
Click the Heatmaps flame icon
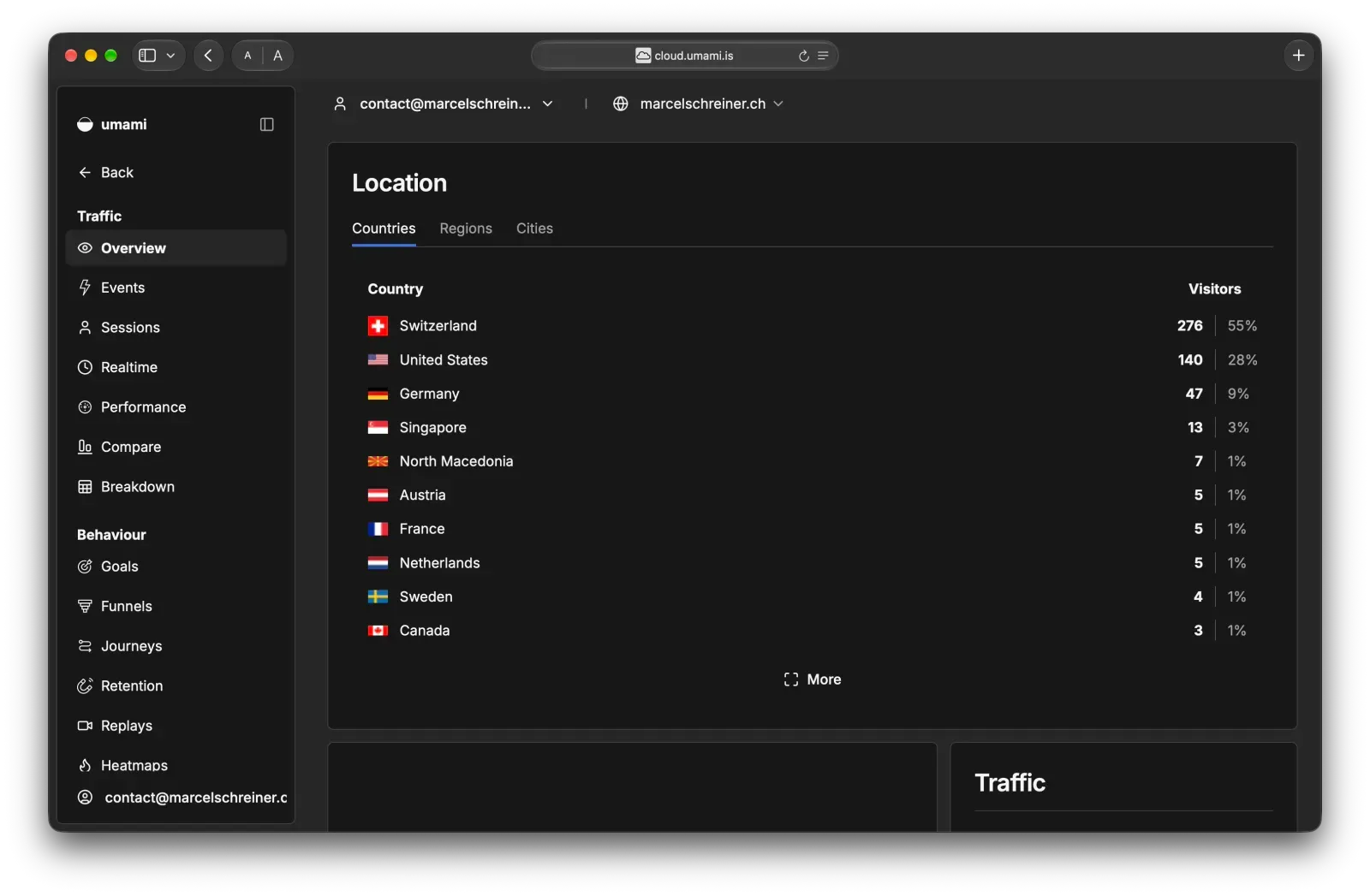click(x=85, y=766)
